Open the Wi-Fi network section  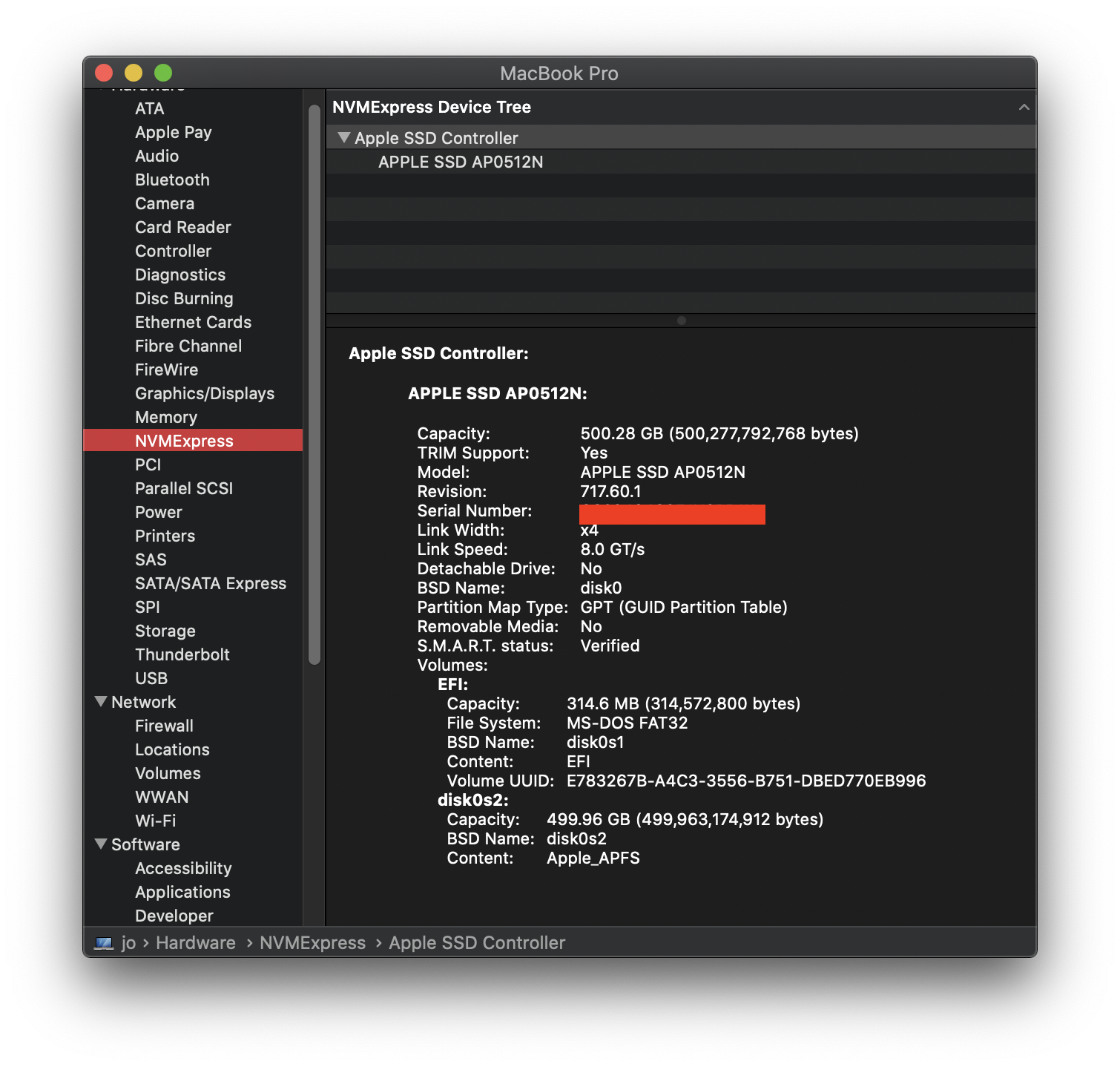pyautogui.click(x=156, y=821)
